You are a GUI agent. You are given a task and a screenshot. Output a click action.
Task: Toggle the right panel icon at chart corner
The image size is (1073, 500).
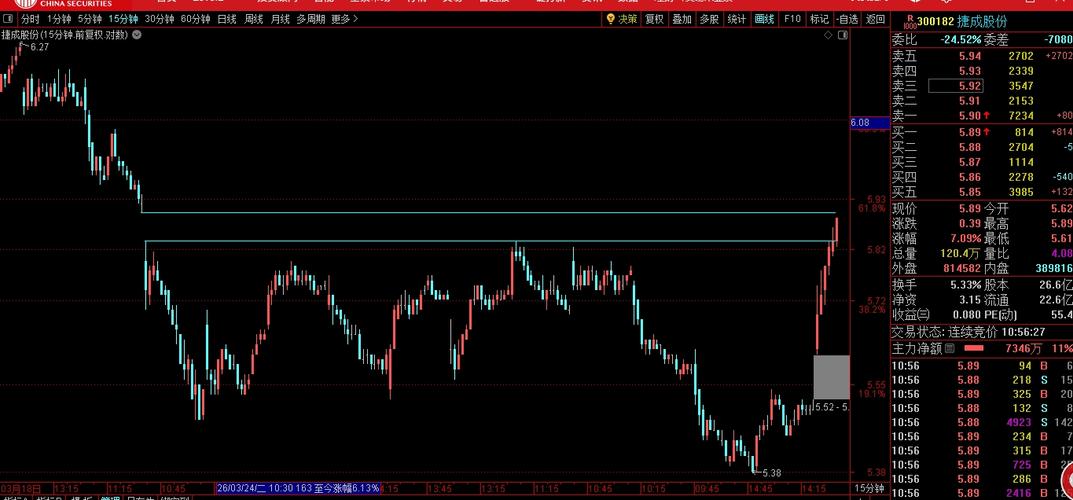tap(843, 35)
